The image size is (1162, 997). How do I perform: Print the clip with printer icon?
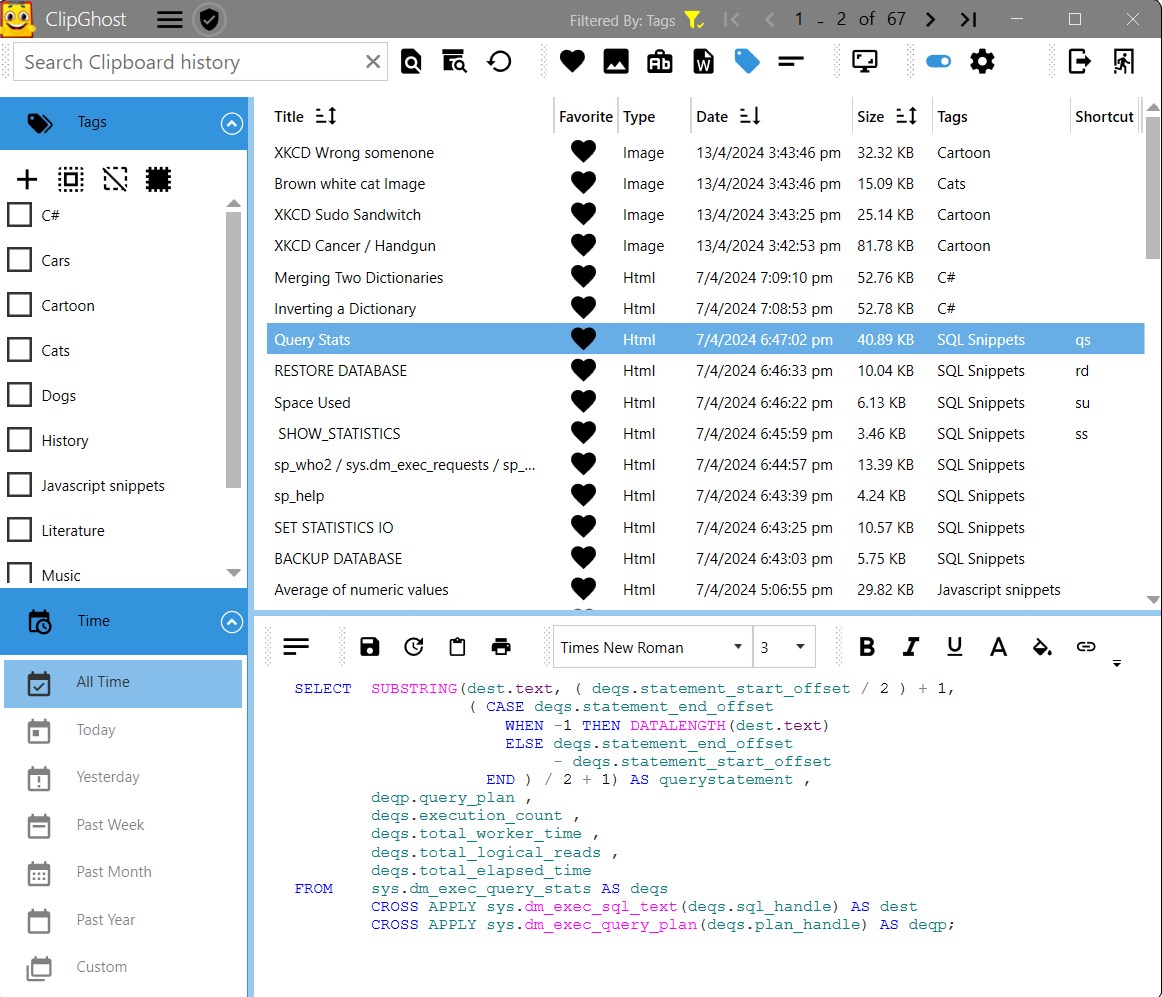tap(501, 646)
